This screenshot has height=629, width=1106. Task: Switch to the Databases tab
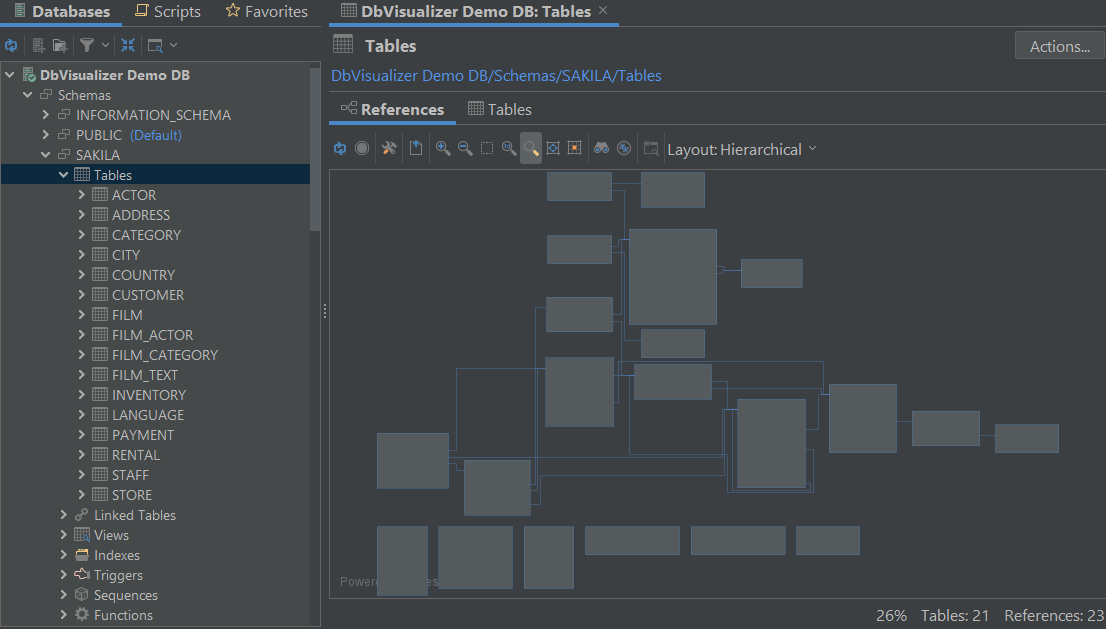pos(62,11)
